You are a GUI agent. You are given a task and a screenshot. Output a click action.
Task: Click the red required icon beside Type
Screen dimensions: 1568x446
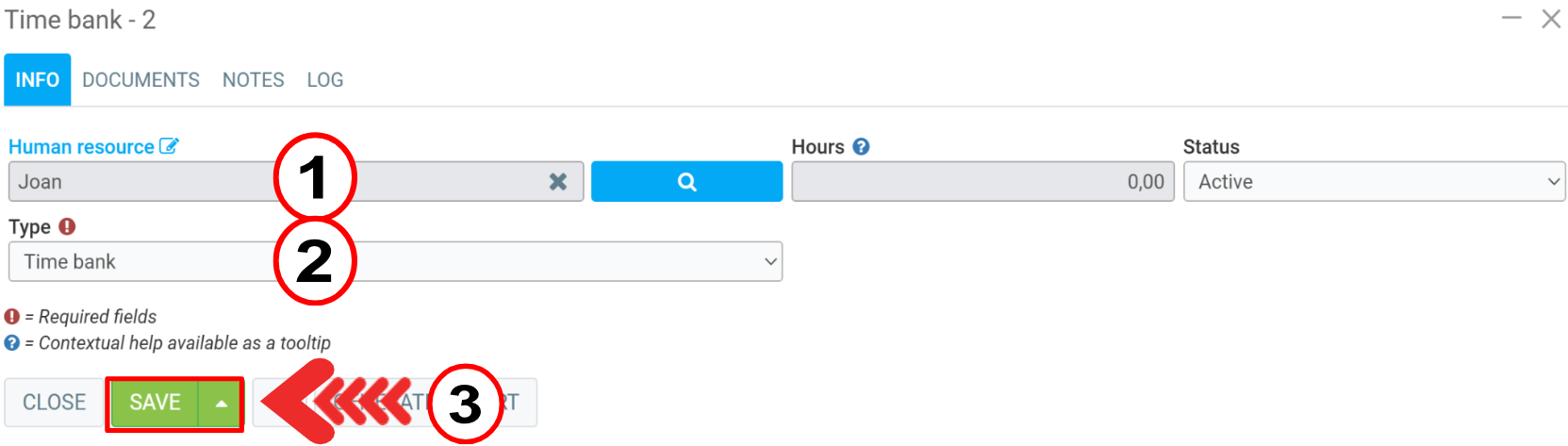pos(67,226)
